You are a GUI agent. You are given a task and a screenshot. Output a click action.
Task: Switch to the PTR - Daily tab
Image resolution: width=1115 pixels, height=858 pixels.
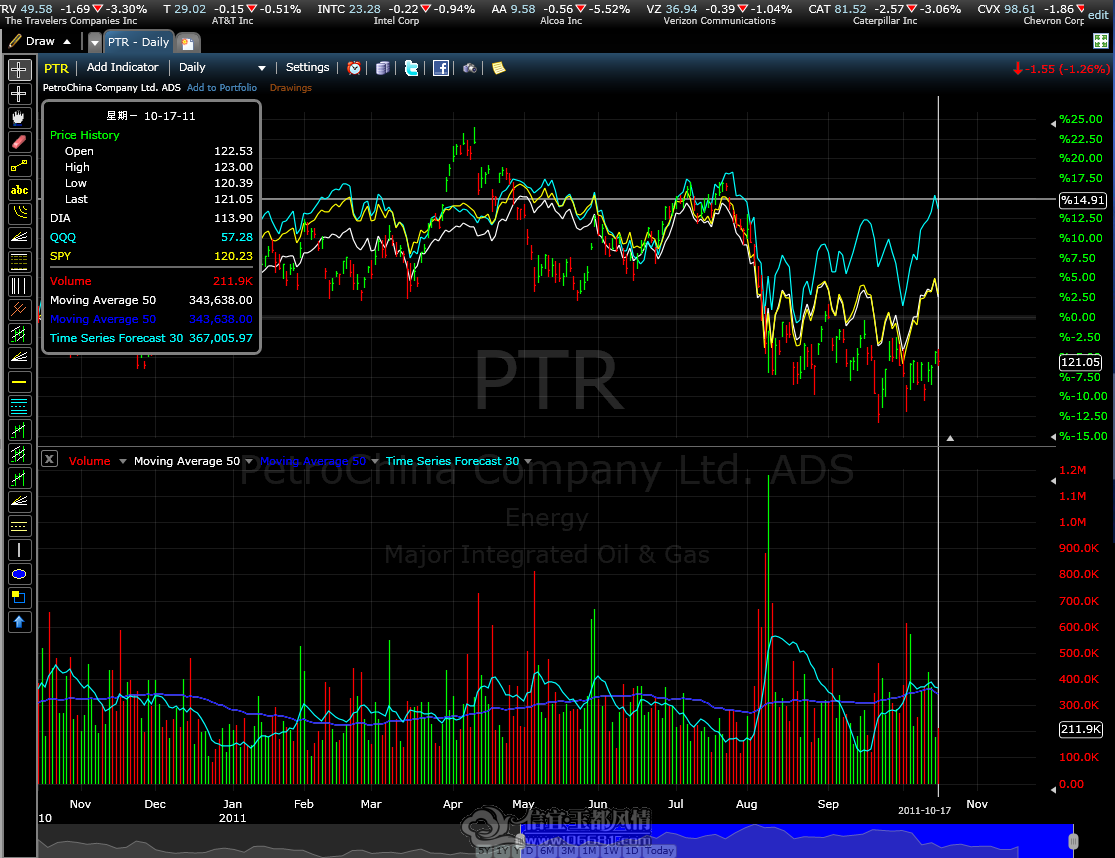point(139,42)
